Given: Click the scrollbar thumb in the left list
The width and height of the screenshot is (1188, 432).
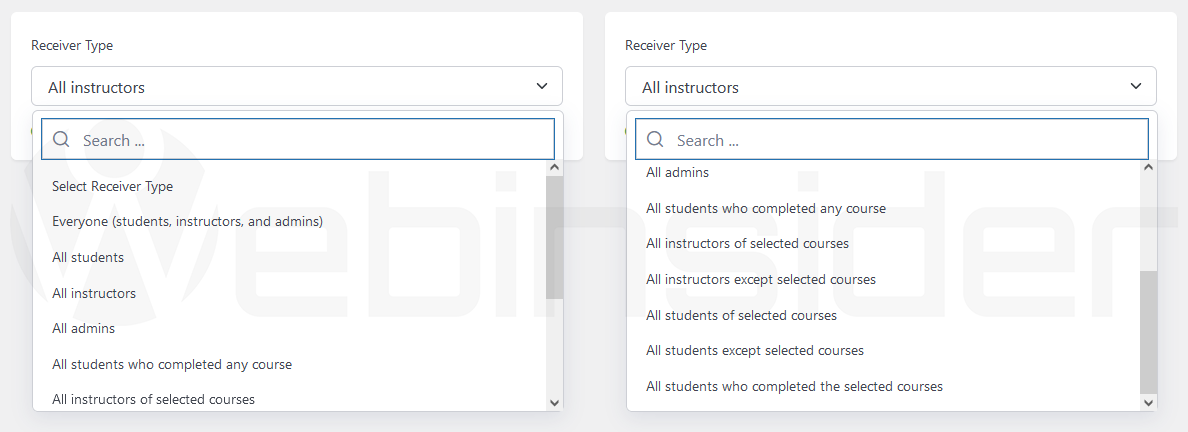Looking at the screenshot, I should click(555, 237).
